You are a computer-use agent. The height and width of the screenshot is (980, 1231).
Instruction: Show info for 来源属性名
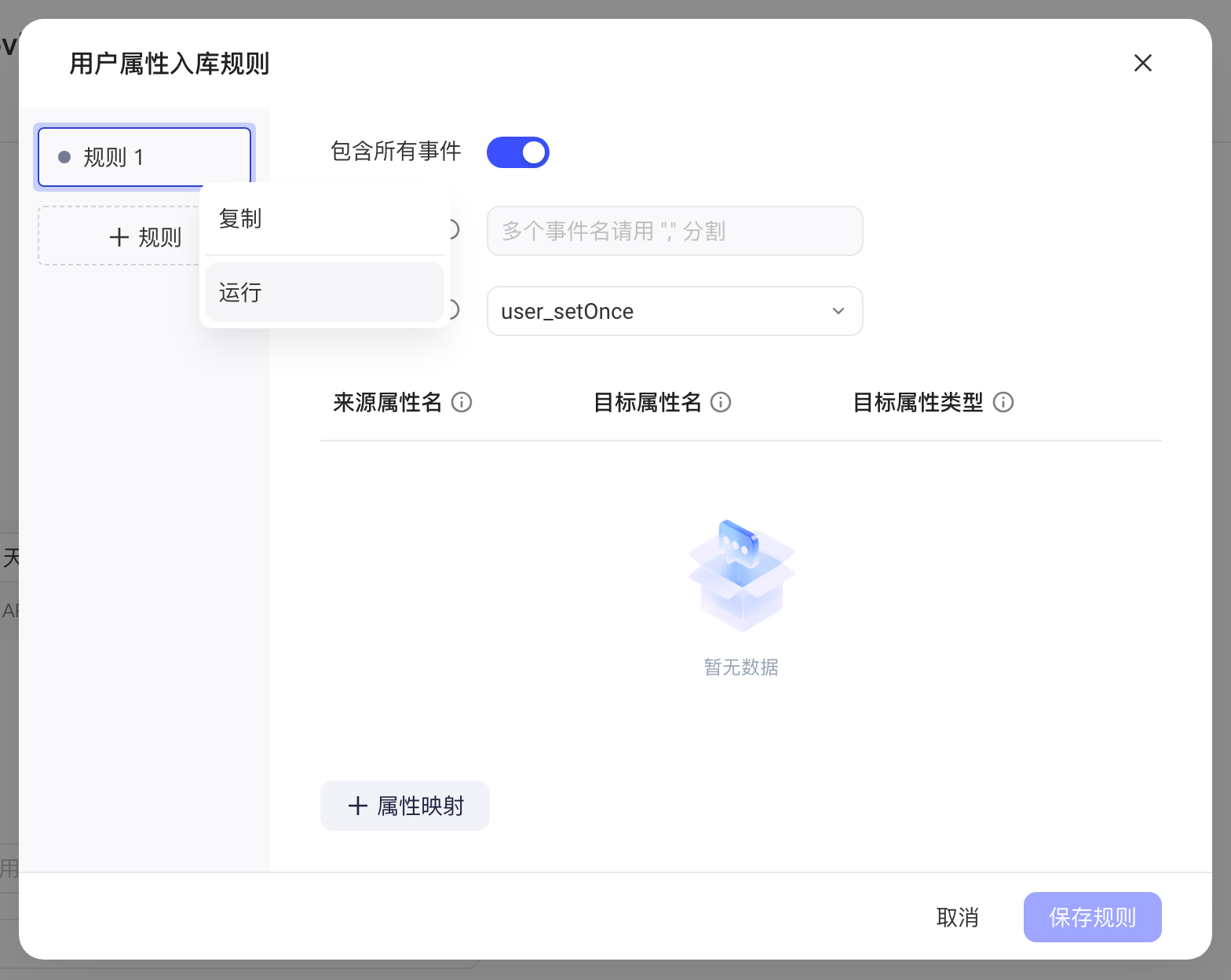coord(462,402)
